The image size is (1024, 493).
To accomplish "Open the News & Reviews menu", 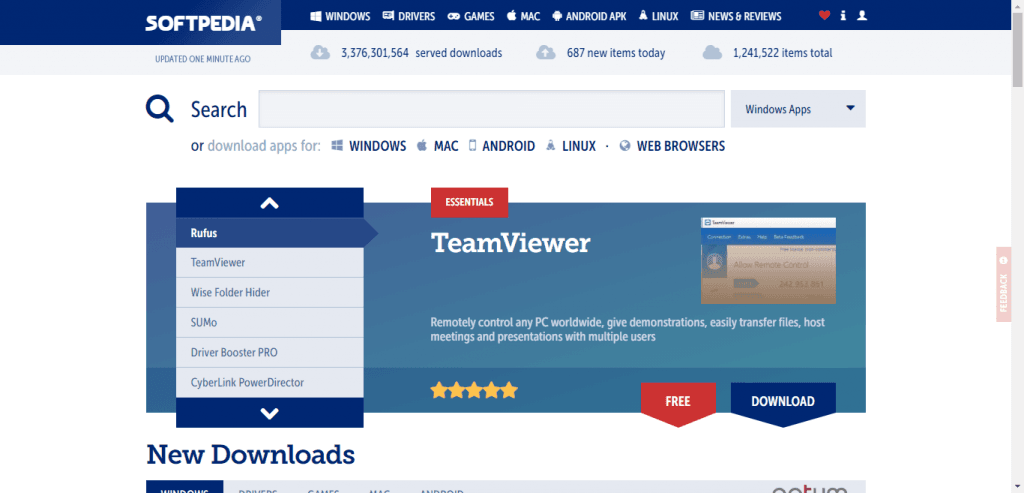I will coord(752,16).
